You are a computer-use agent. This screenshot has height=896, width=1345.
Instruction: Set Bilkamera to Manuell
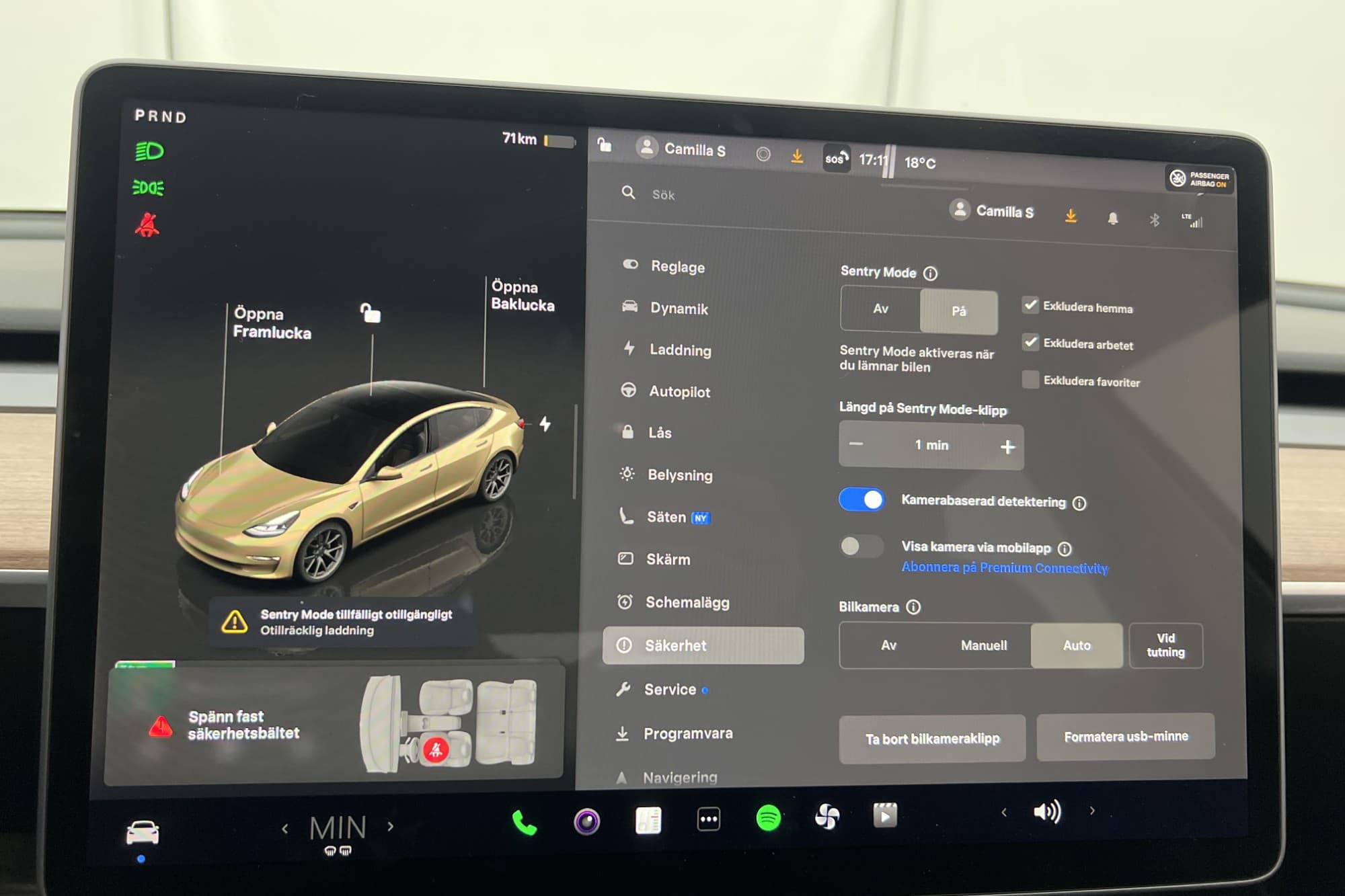tap(984, 645)
